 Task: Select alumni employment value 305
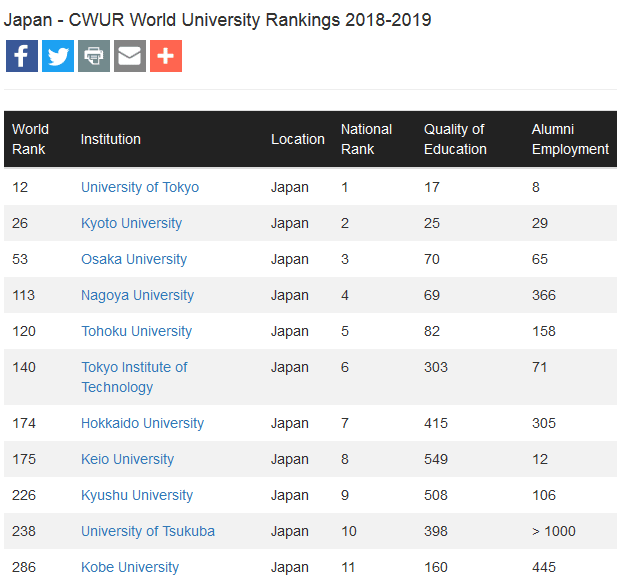point(544,423)
